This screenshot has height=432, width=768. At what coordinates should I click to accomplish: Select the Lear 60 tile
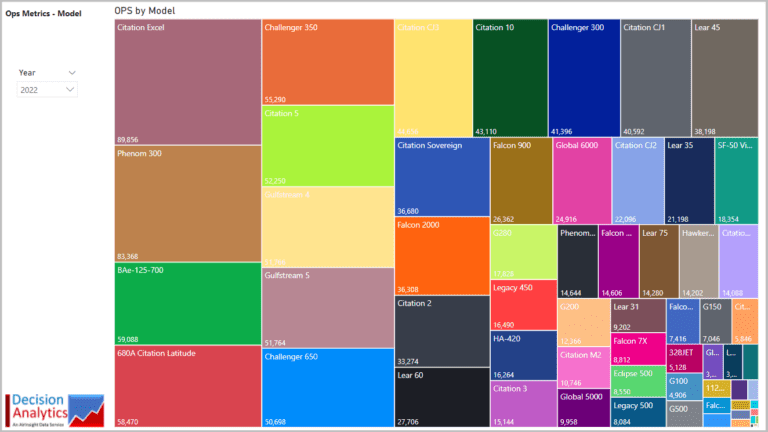pos(442,397)
